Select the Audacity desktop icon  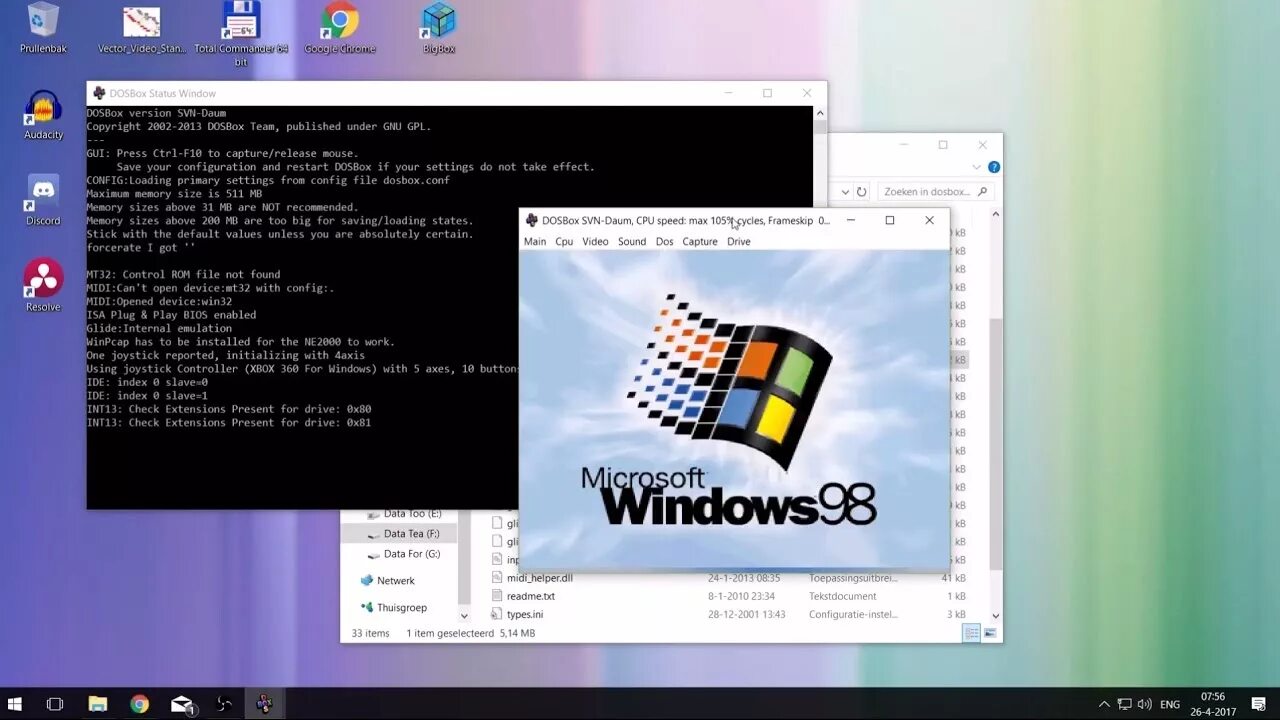click(43, 115)
